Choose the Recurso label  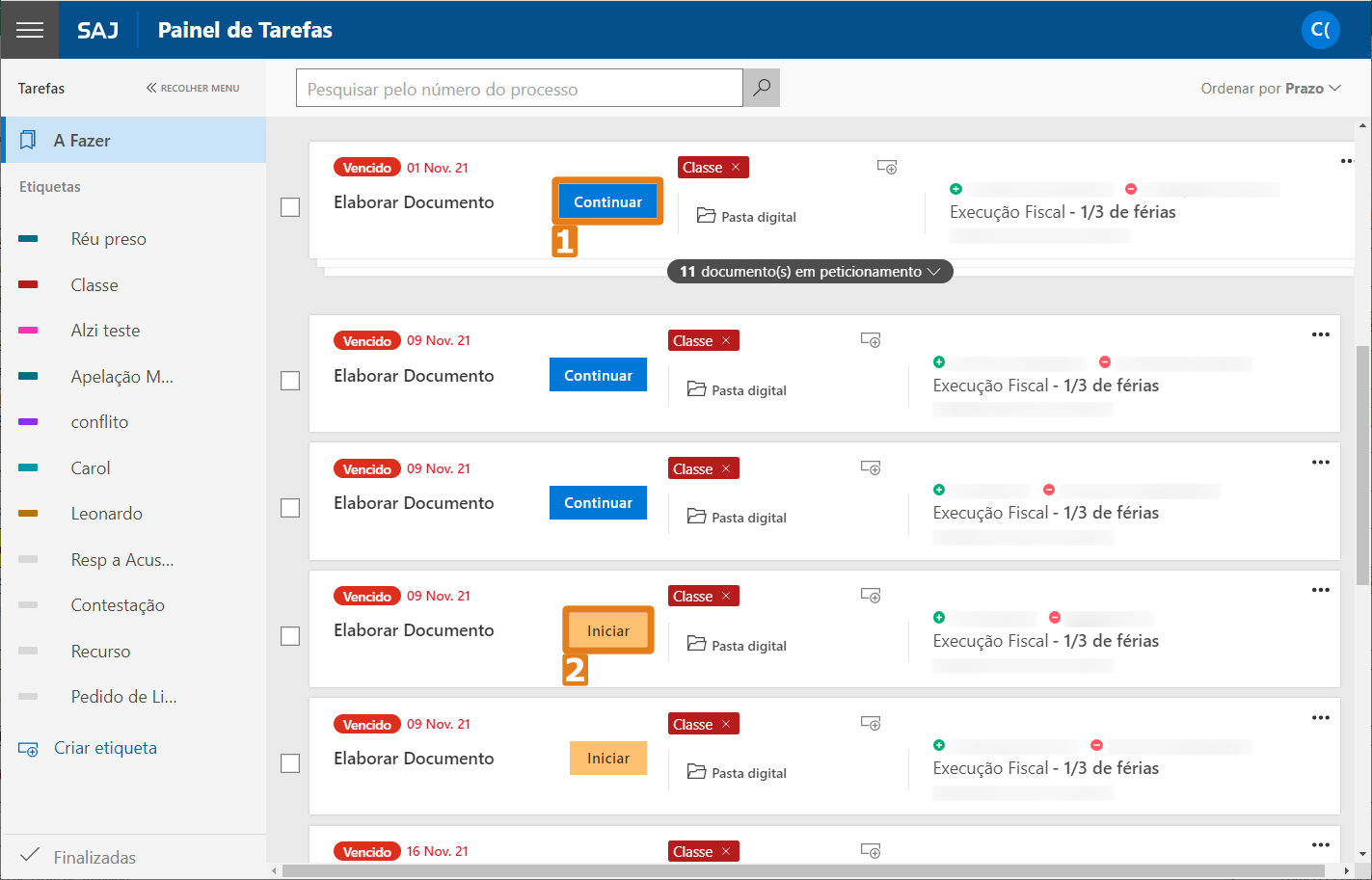coord(100,652)
